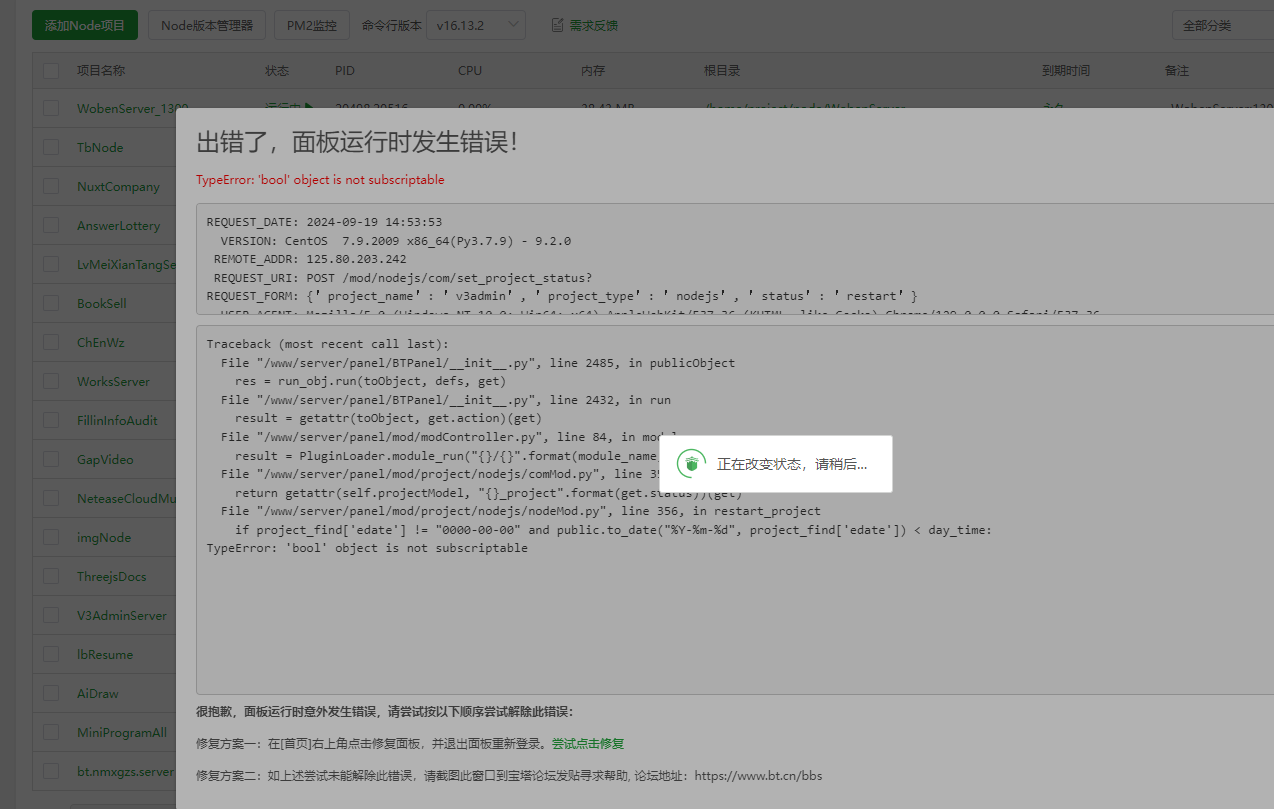This screenshot has width=1274, height=809.
Task: Check the WobenServer_1300 row checkbox
Action: click(51, 108)
